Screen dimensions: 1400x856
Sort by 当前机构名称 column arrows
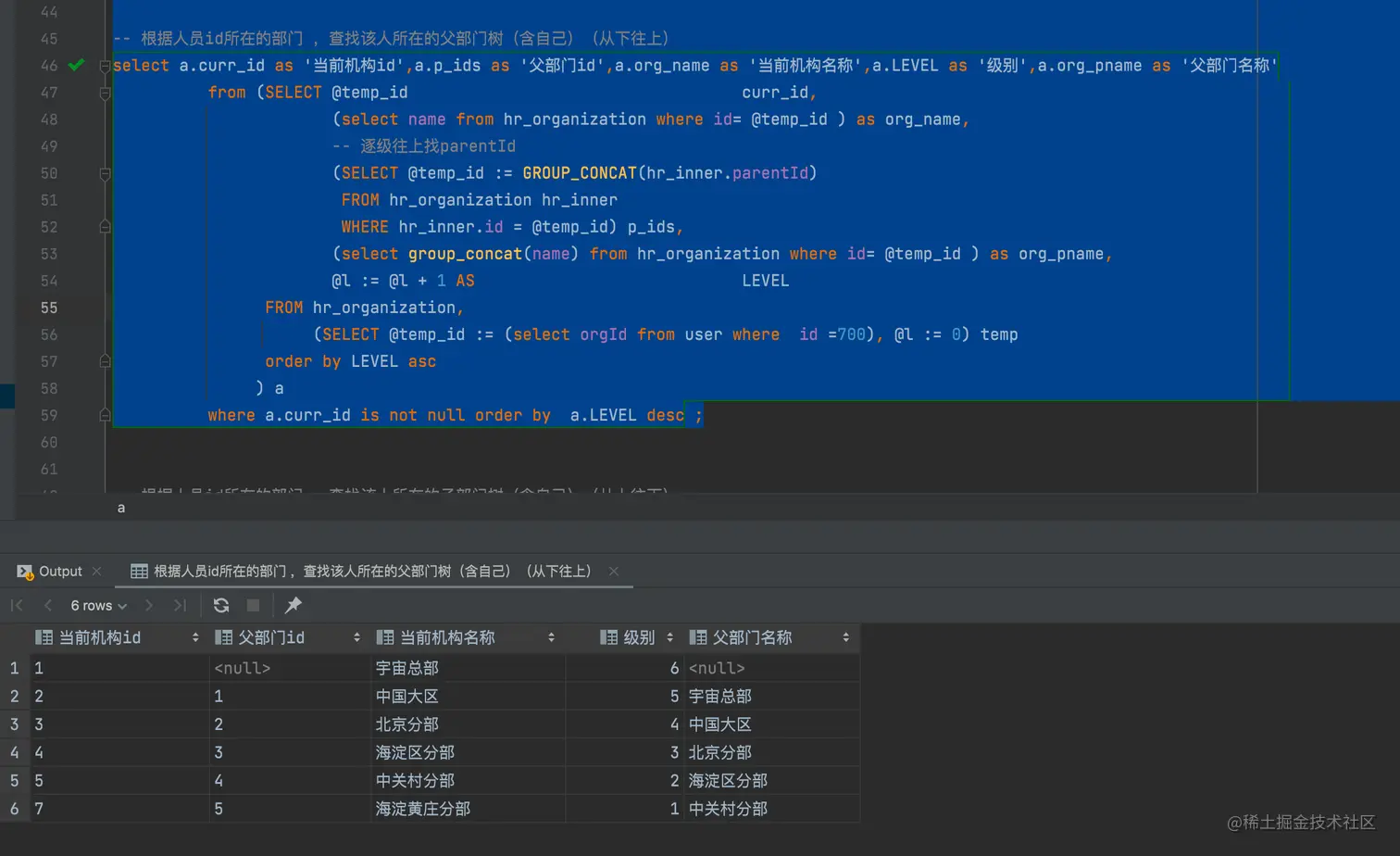[551, 637]
